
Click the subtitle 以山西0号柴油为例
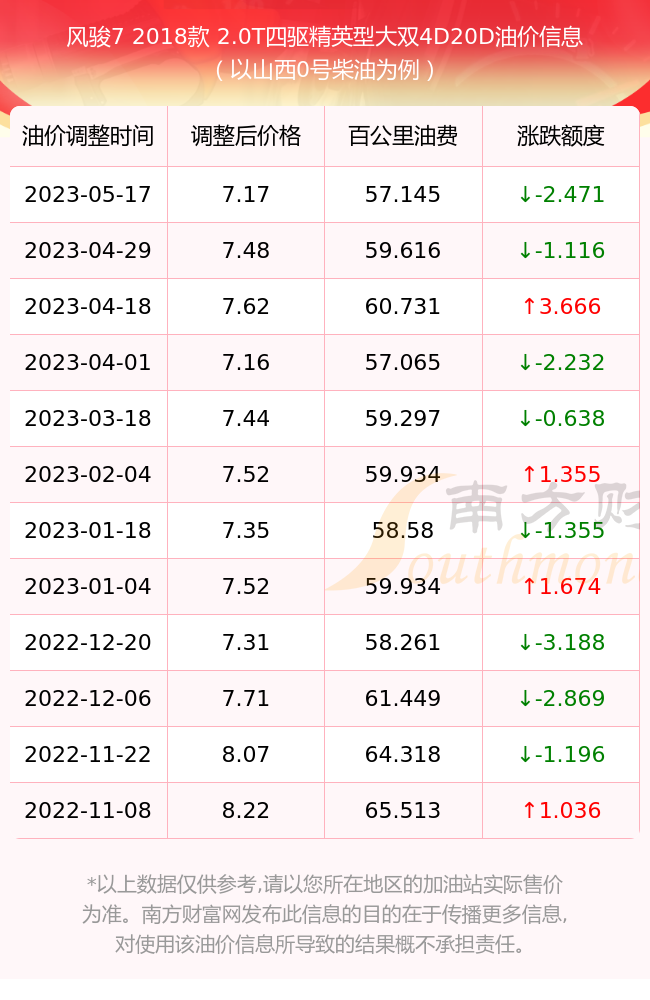pos(325,70)
